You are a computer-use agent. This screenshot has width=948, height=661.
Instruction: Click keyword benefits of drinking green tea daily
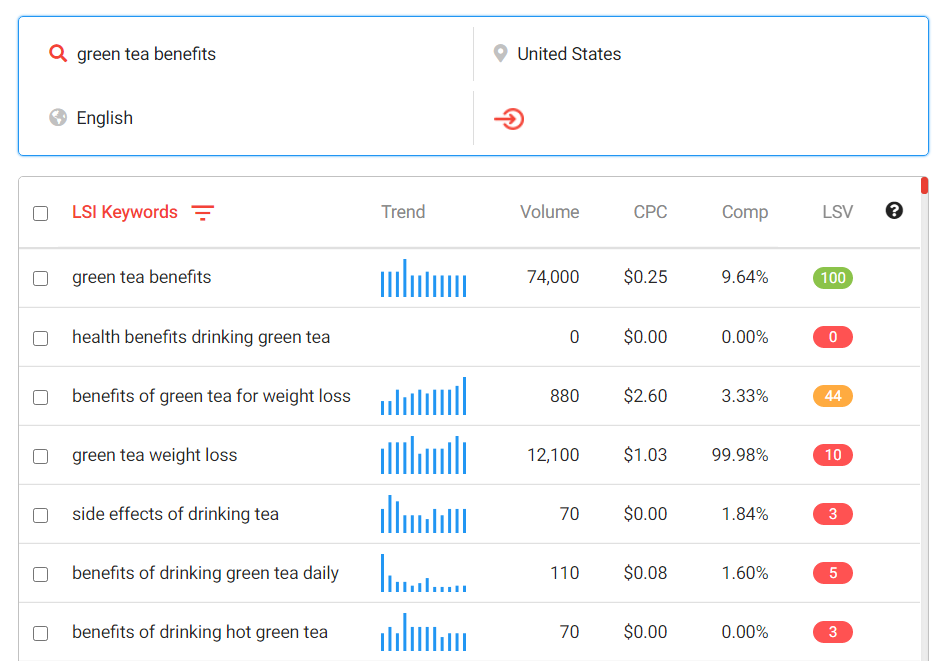pyautogui.click(x=205, y=573)
